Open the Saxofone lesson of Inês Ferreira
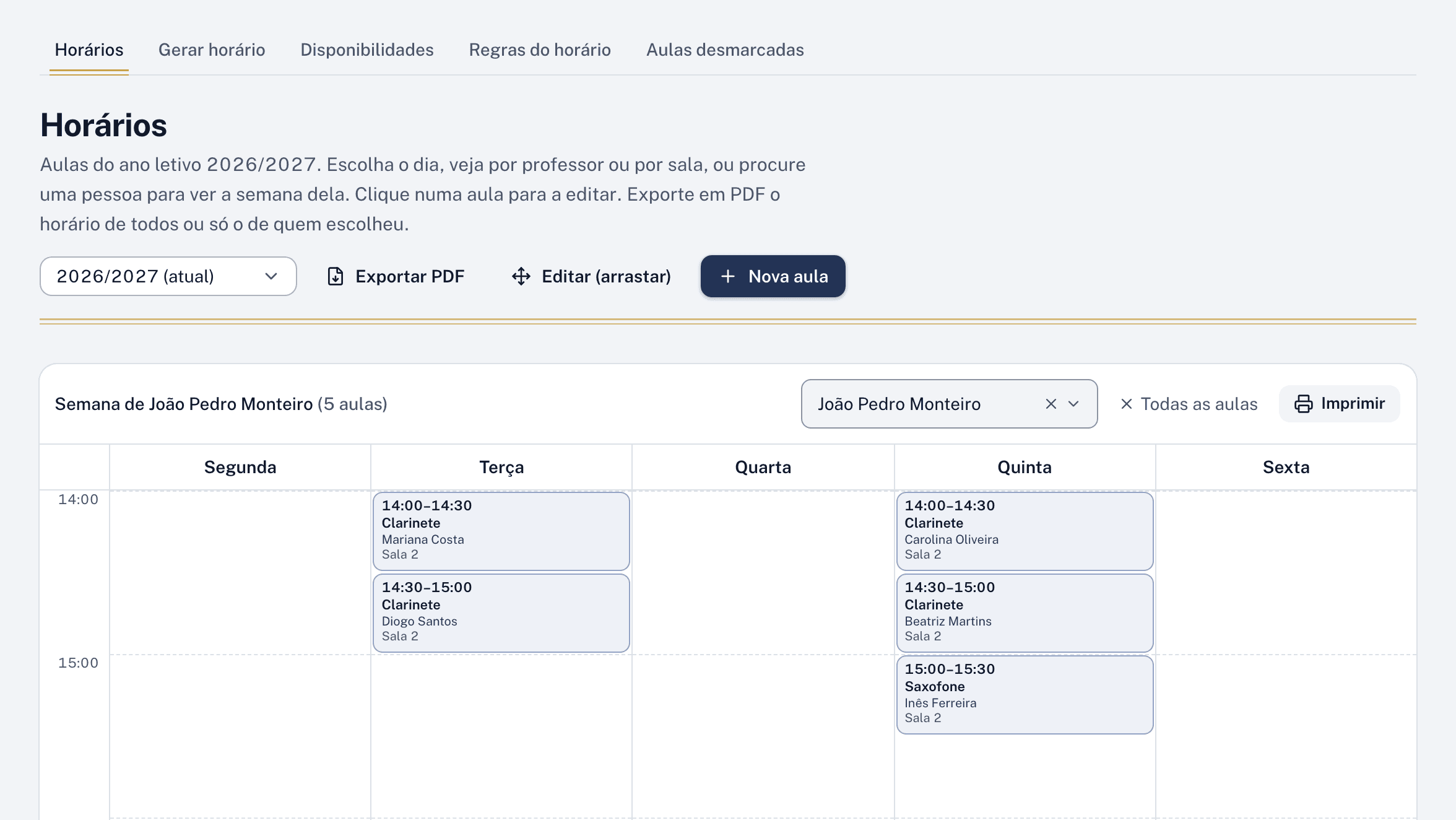The width and height of the screenshot is (1456, 820). click(x=1025, y=695)
